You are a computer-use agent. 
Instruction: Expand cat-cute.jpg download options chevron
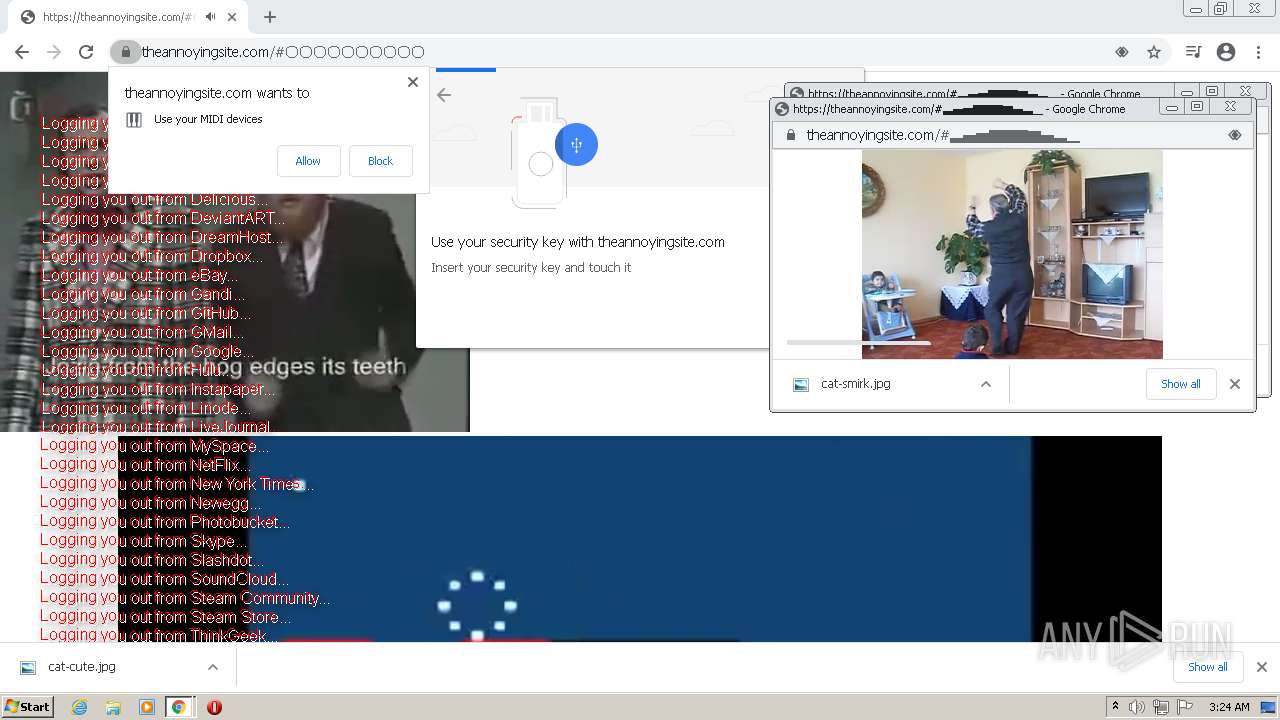pos(213,667)
